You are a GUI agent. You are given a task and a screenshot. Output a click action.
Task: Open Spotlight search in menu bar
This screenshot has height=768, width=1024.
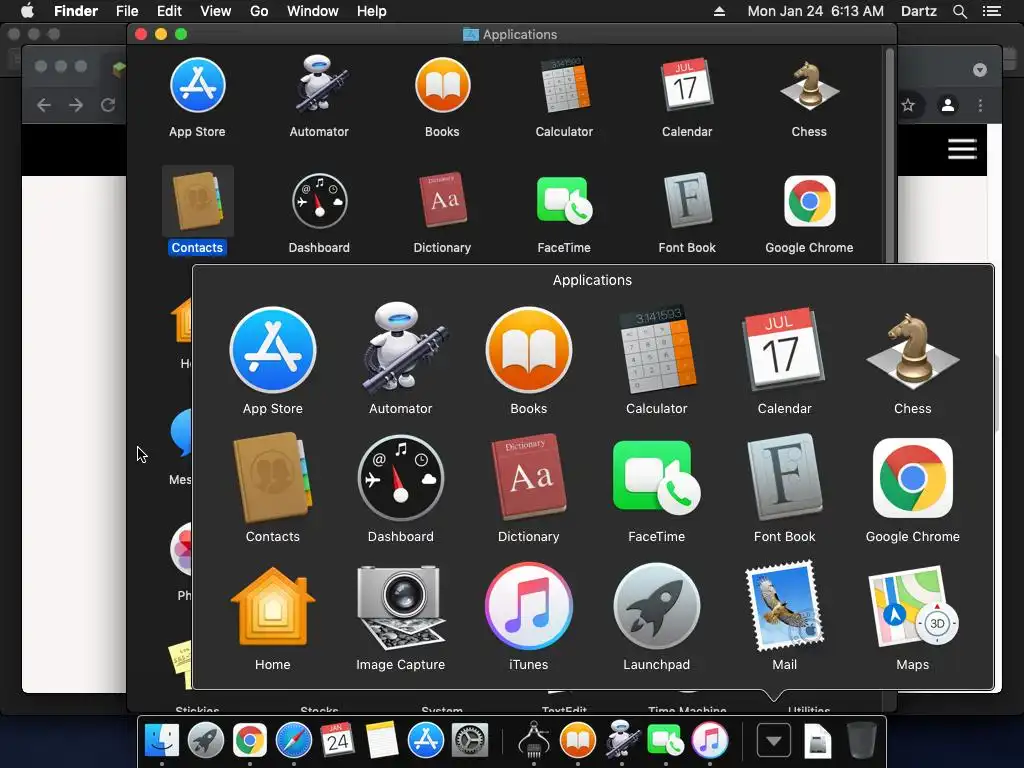(959, 11)
